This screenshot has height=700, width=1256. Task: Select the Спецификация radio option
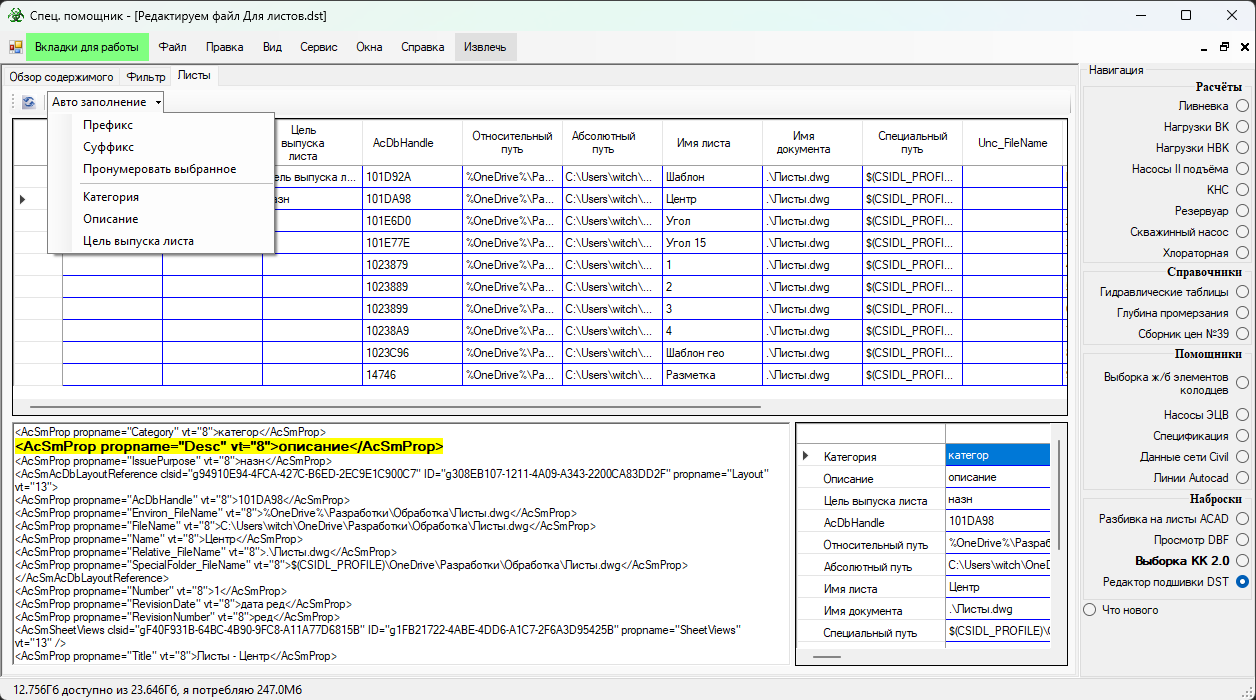(x=1242, y=436)
